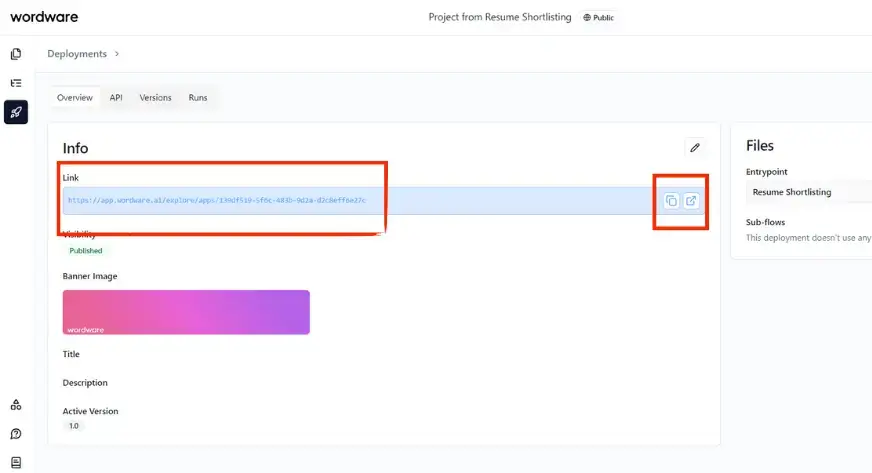The image size is (872, 473).
Task: Switch to the Versions tab
Action: click(155, 97)
